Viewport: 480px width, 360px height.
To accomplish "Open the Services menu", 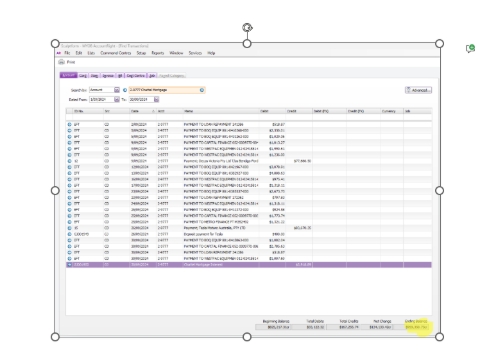I will pyautogui.click(x=195, y=53).
